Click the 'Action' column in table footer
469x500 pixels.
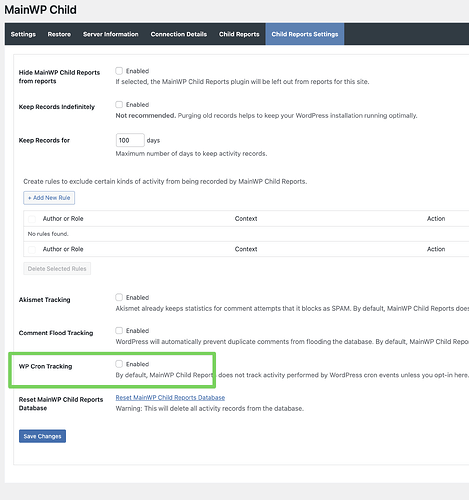(x=436, y=249)
